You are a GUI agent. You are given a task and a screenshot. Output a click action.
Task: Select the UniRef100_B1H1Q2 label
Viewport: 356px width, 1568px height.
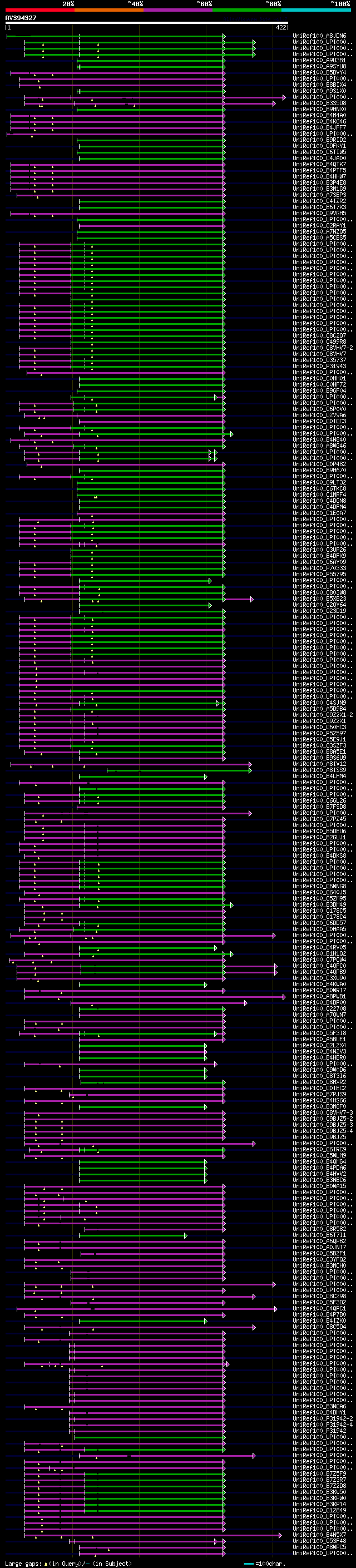point(319,953)
